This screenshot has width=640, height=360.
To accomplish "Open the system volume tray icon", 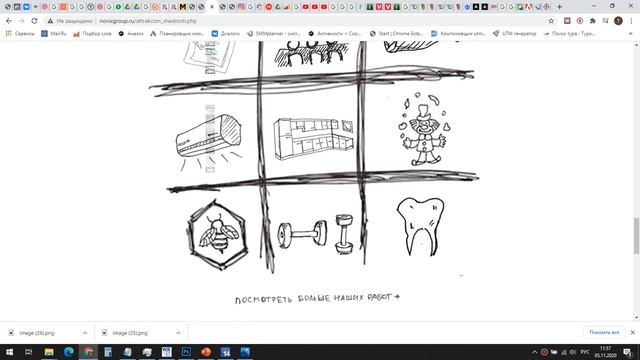I will (x=573, y=352).
